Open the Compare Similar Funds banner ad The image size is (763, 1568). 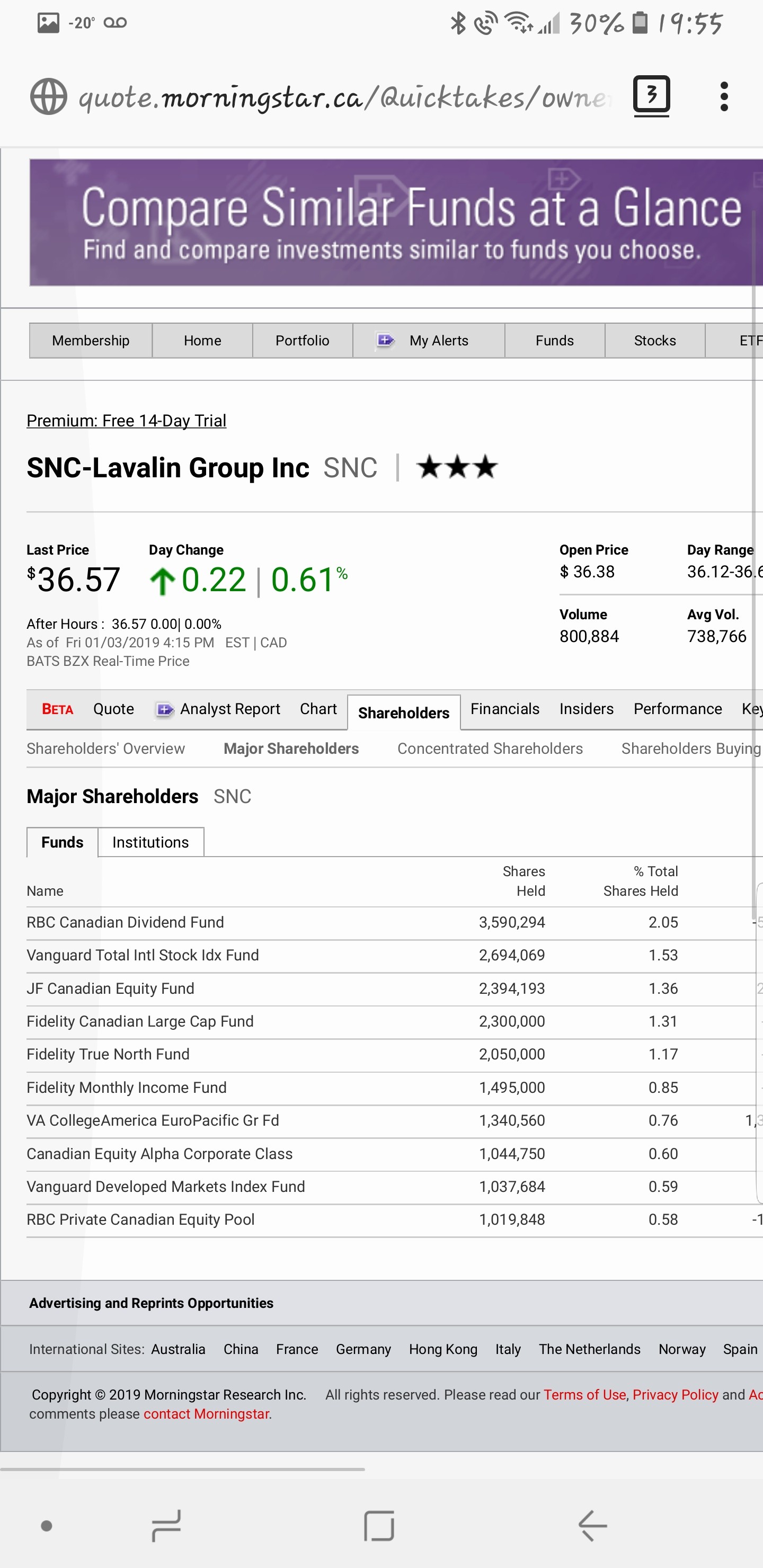[396, 222]
